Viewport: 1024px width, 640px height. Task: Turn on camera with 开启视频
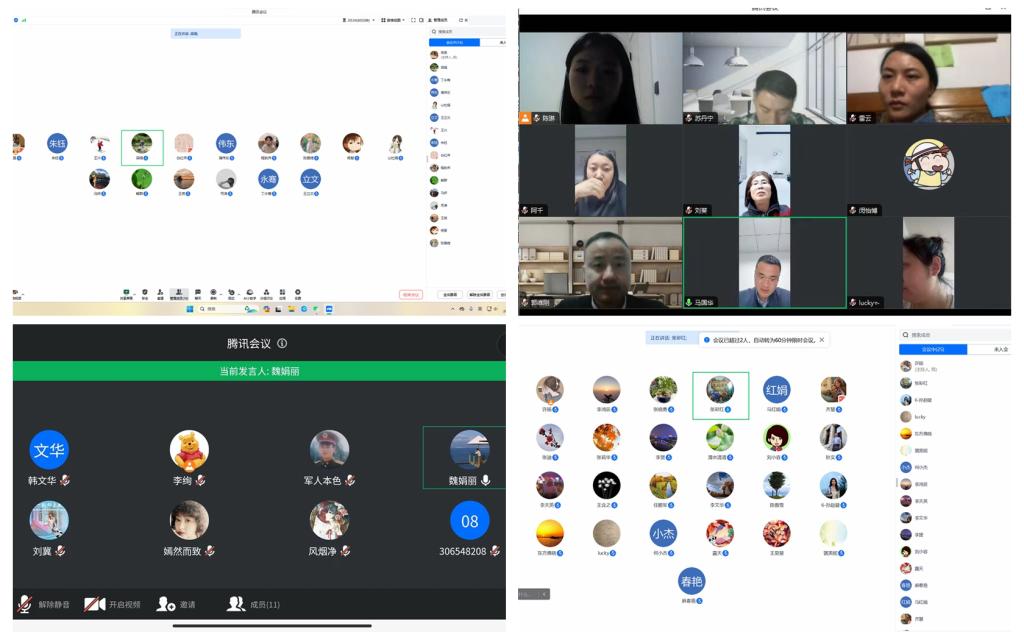(95, 604)
